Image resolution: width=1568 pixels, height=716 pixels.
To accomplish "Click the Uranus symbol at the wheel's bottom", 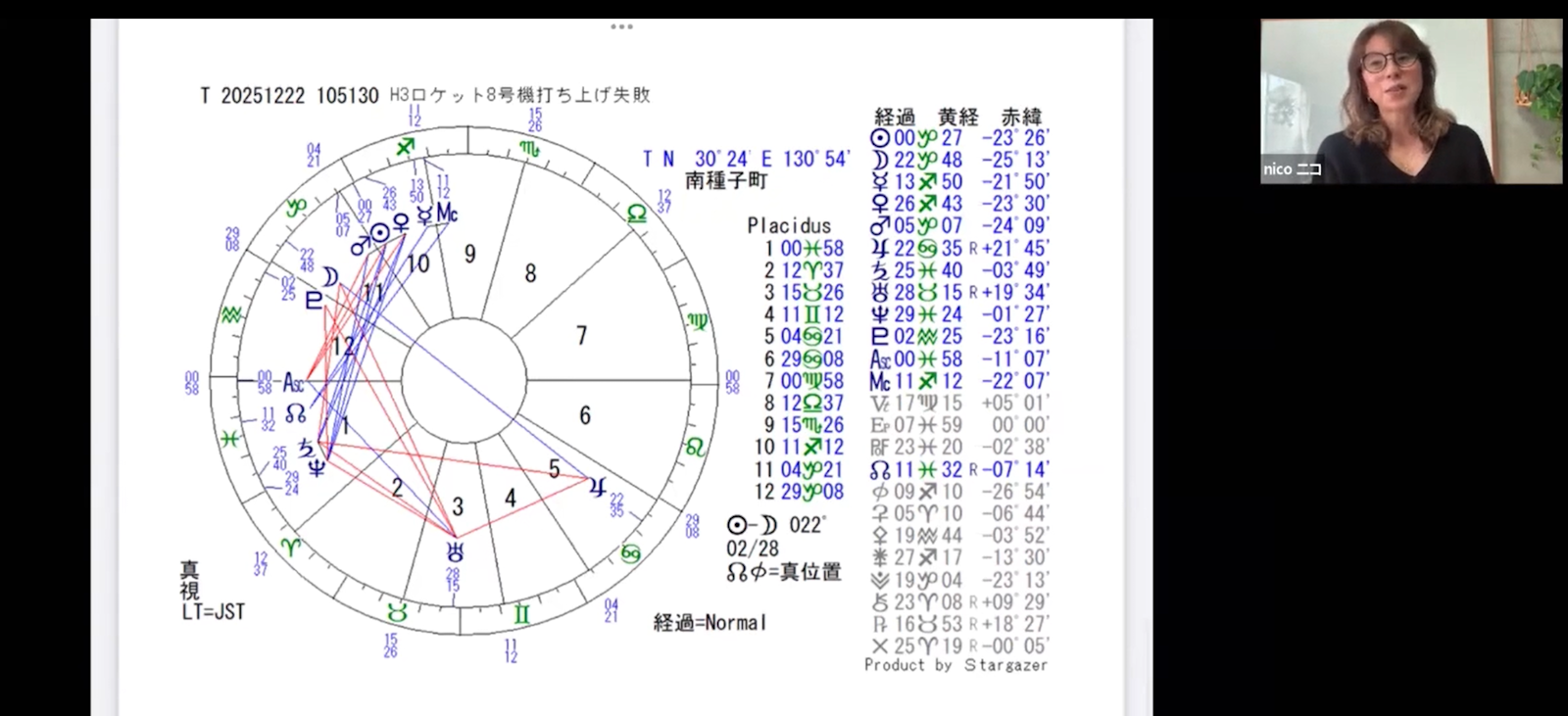I will coord(454,550).
